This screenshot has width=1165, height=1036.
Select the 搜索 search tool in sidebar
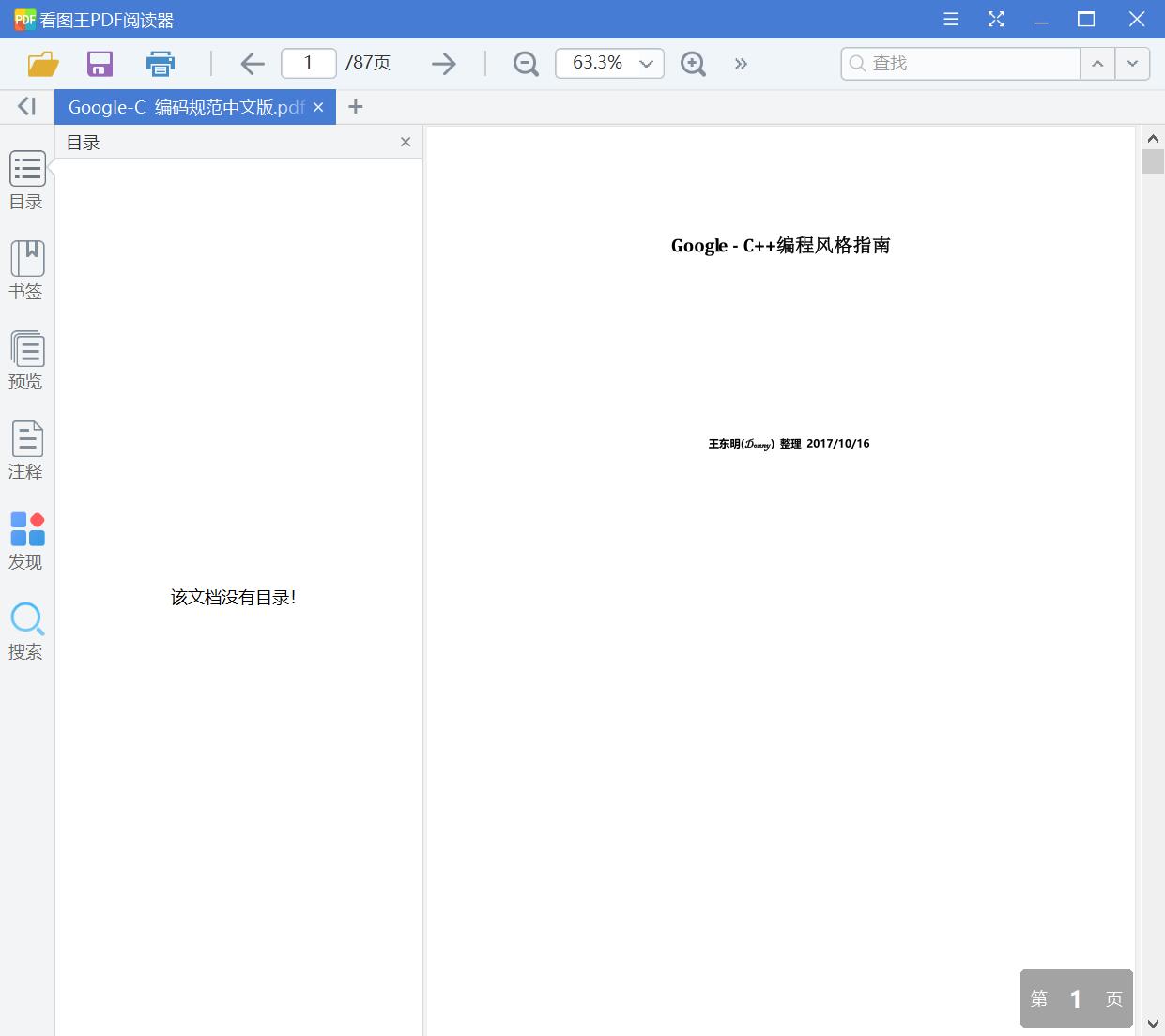(26, 629)
